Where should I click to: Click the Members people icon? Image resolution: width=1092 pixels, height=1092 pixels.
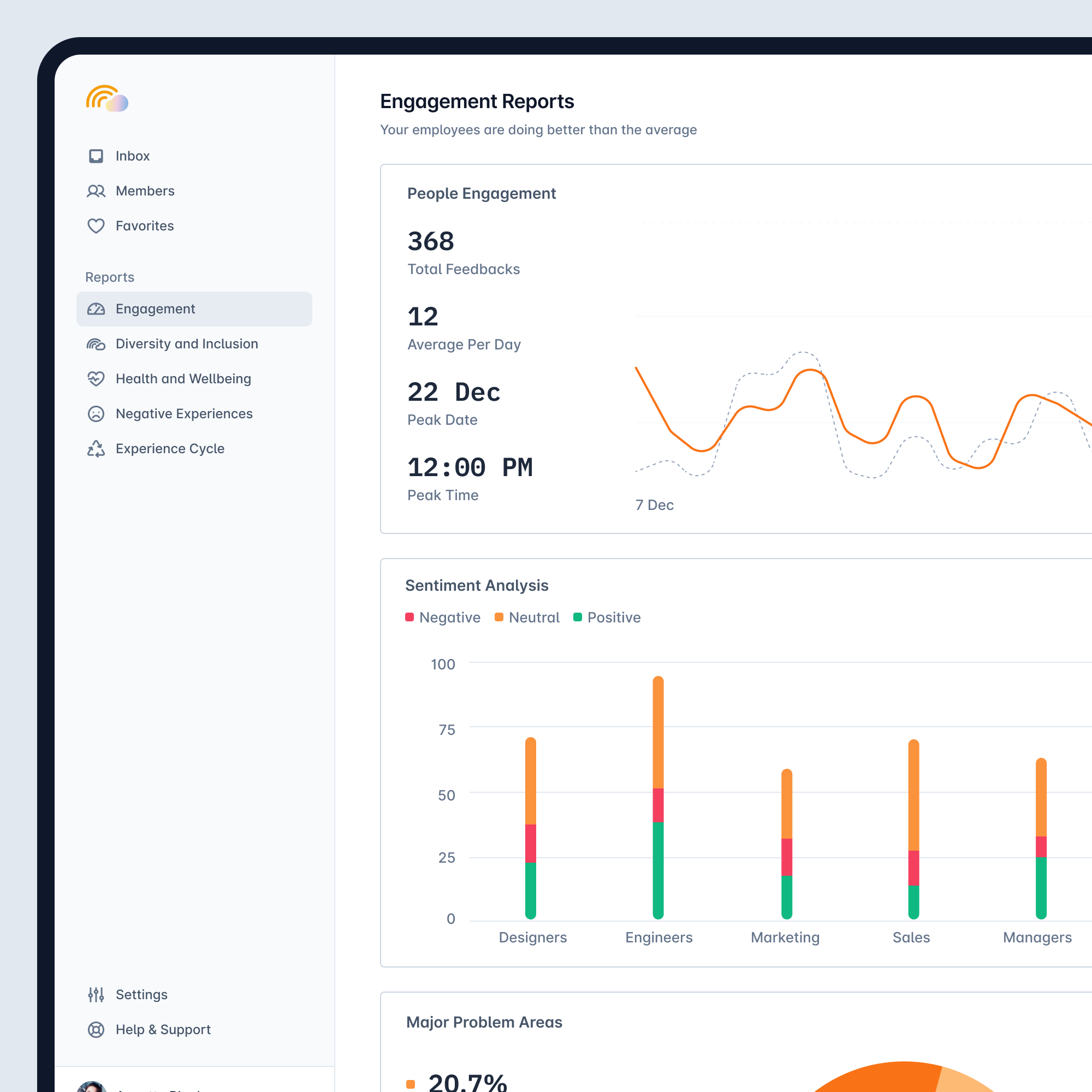coord(96,191)
